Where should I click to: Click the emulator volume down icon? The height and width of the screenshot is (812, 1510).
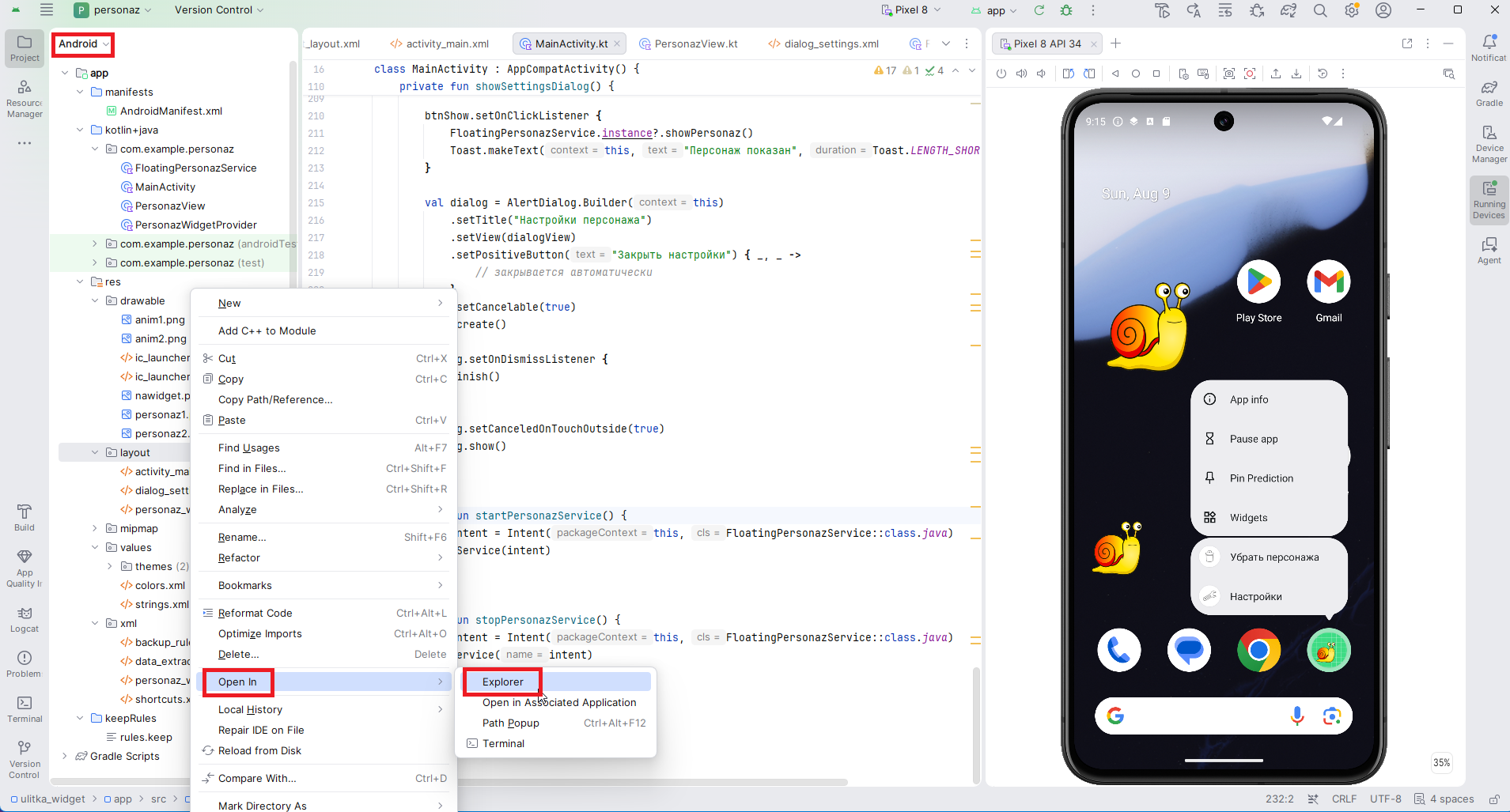click(1041, 74)
